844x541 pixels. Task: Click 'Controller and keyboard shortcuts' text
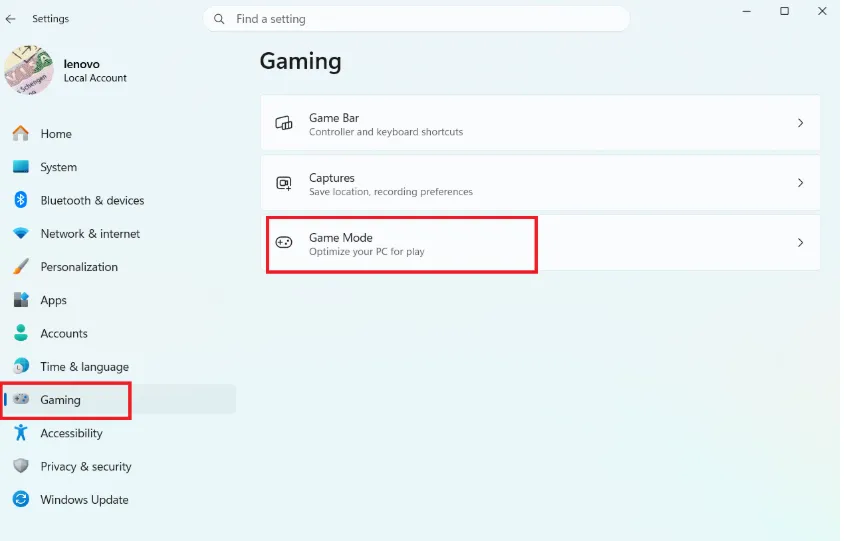click(386, 132)
